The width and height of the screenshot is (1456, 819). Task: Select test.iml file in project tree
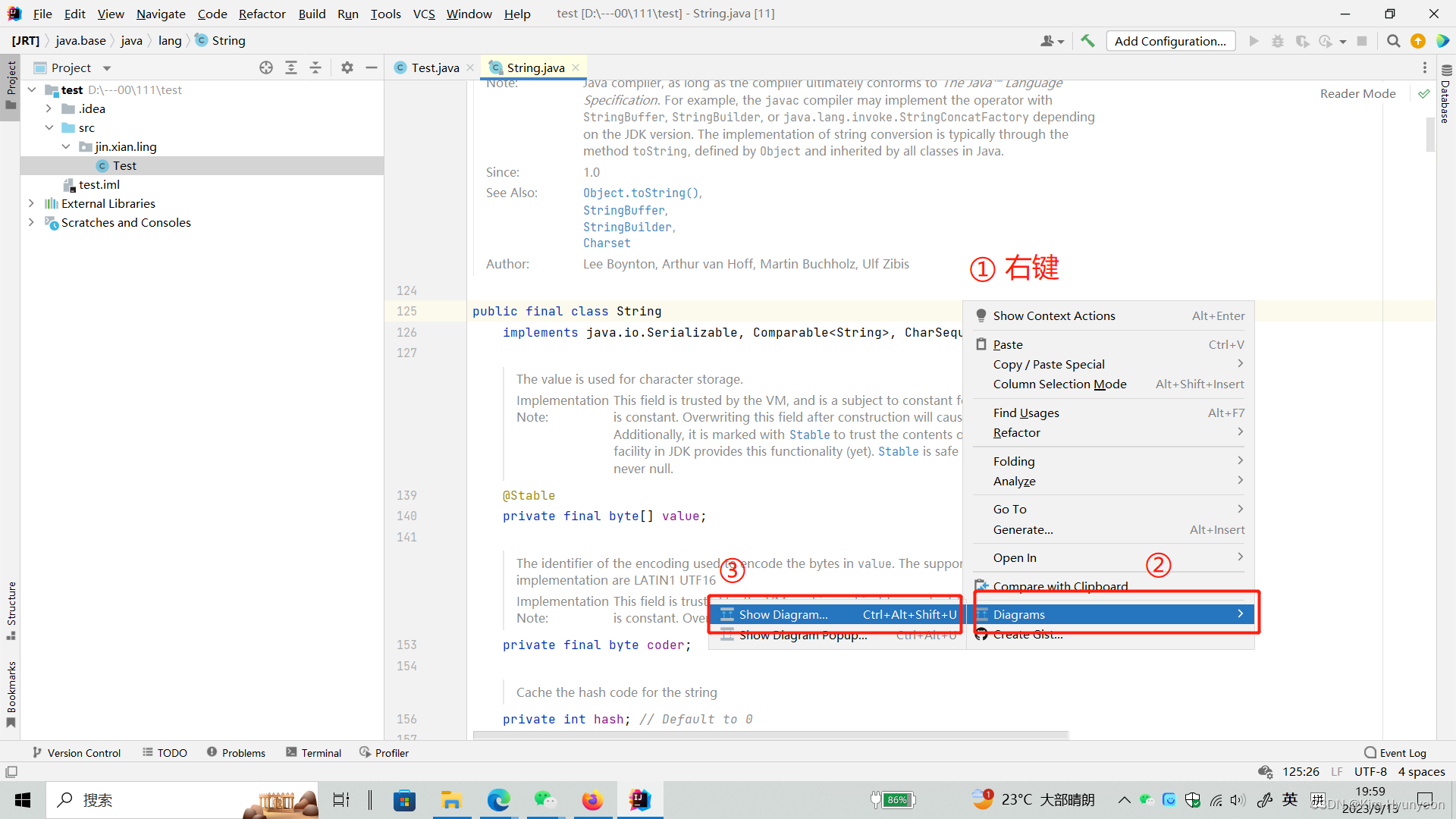coord(99,184)
